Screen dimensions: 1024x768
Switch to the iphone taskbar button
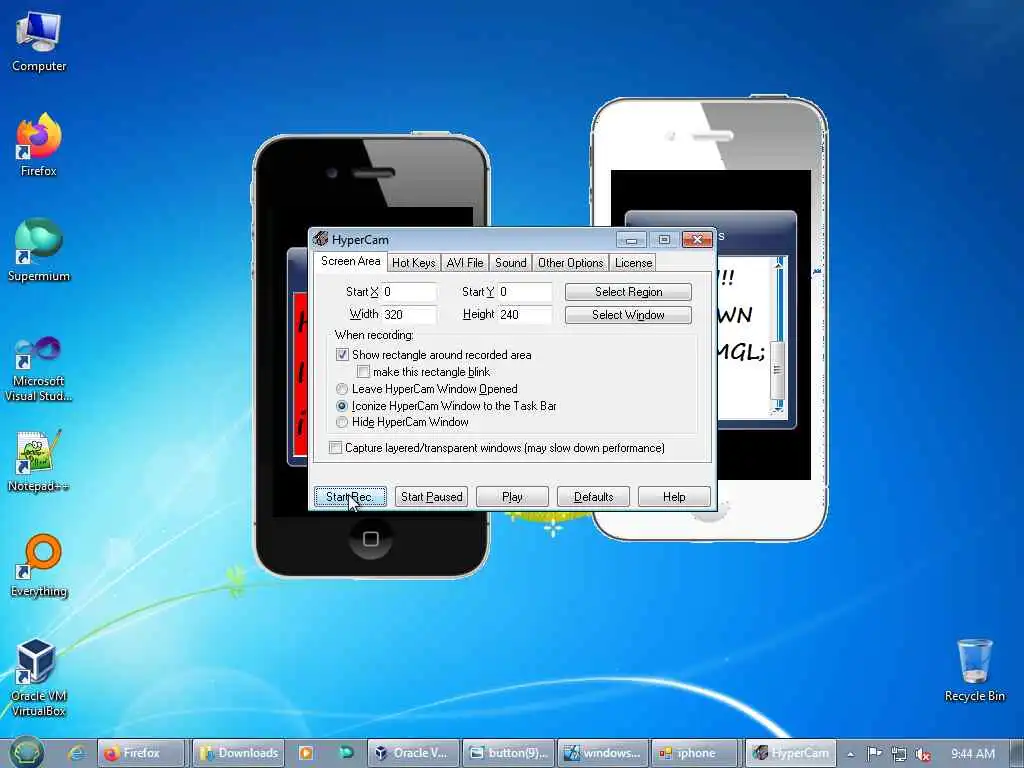click(695, 753)
